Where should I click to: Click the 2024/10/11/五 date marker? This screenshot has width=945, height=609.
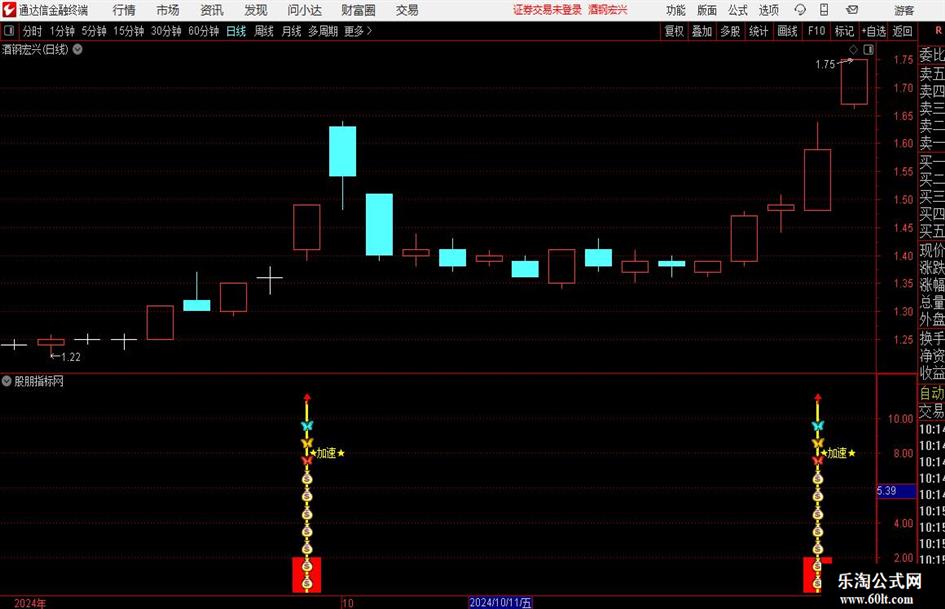tap(500, 602)
